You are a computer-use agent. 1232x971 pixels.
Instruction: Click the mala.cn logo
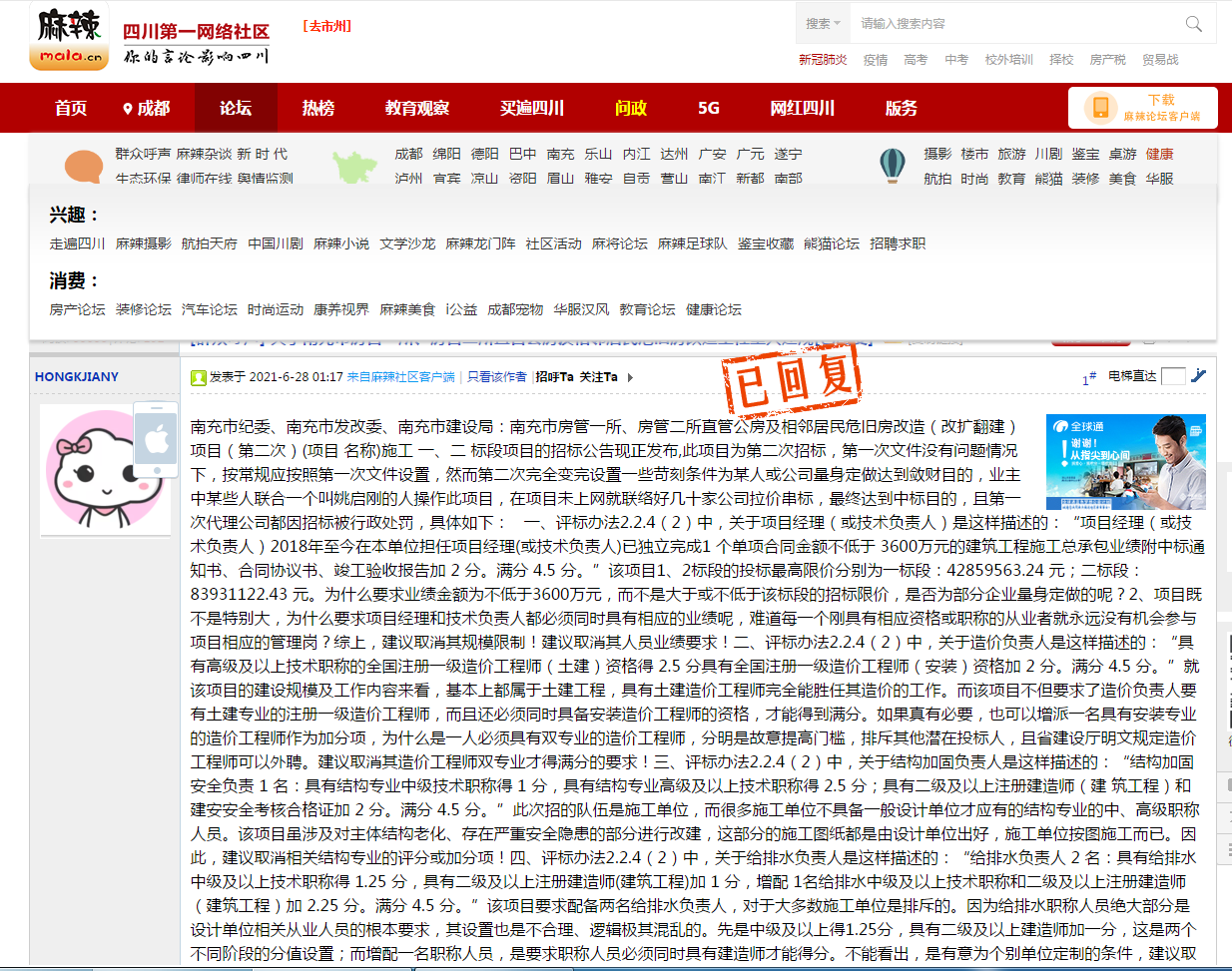tap(70, 38)
